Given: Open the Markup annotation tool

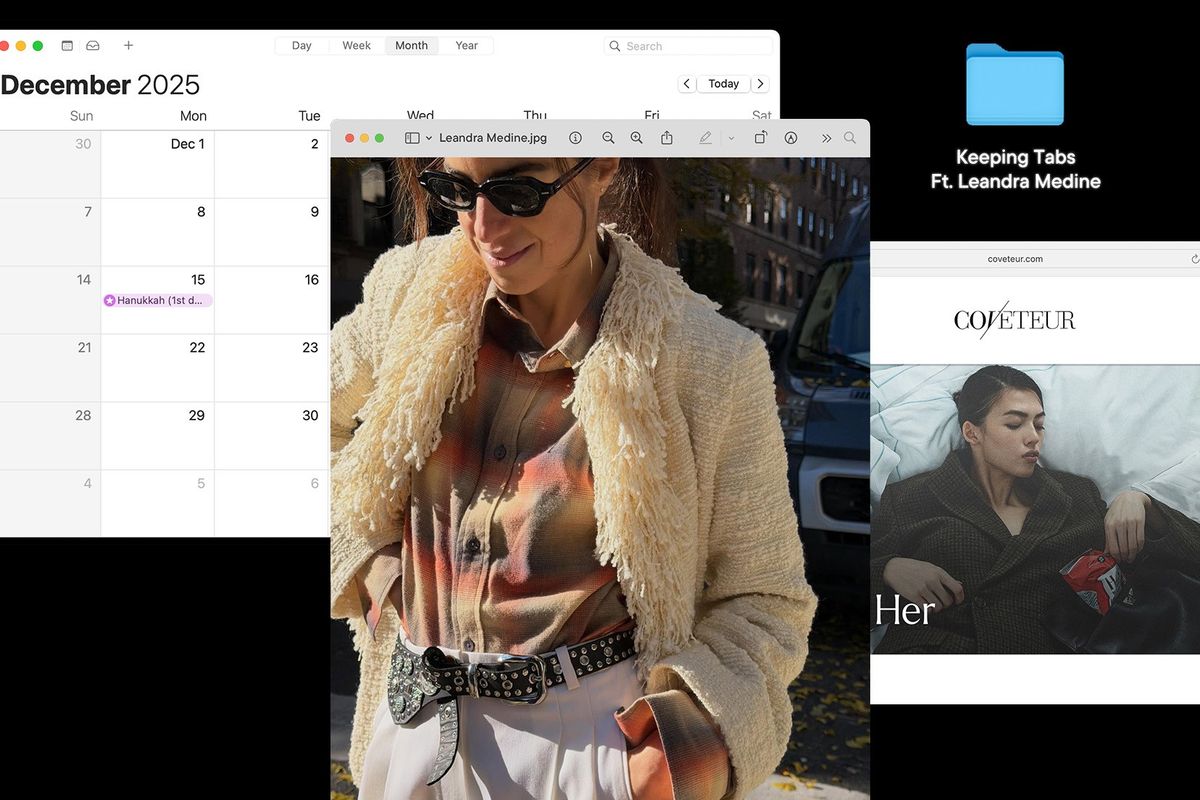Looking at the screenshot, I should (x=703, y=137).
